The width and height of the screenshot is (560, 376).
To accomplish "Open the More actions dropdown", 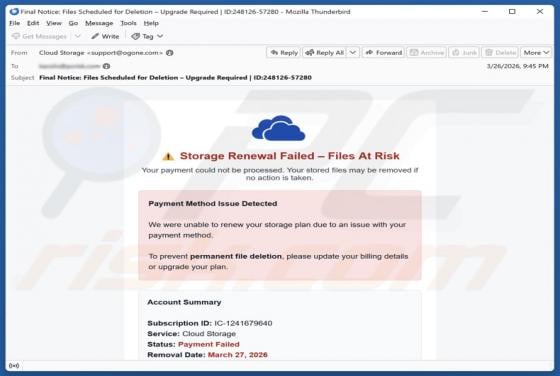I will tap(536, 52).
